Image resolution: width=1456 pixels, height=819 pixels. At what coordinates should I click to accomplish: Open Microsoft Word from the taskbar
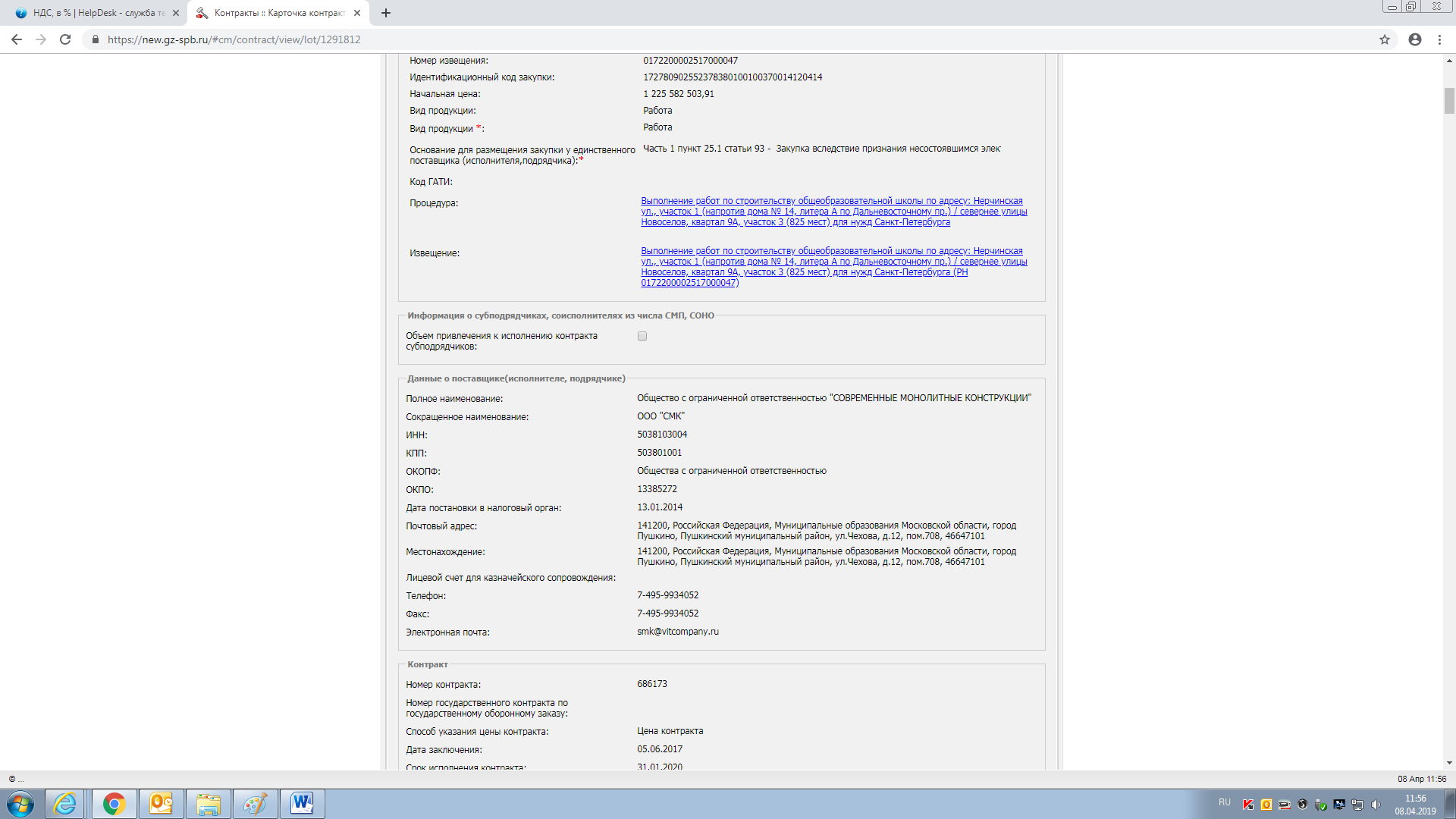[302, 803]
